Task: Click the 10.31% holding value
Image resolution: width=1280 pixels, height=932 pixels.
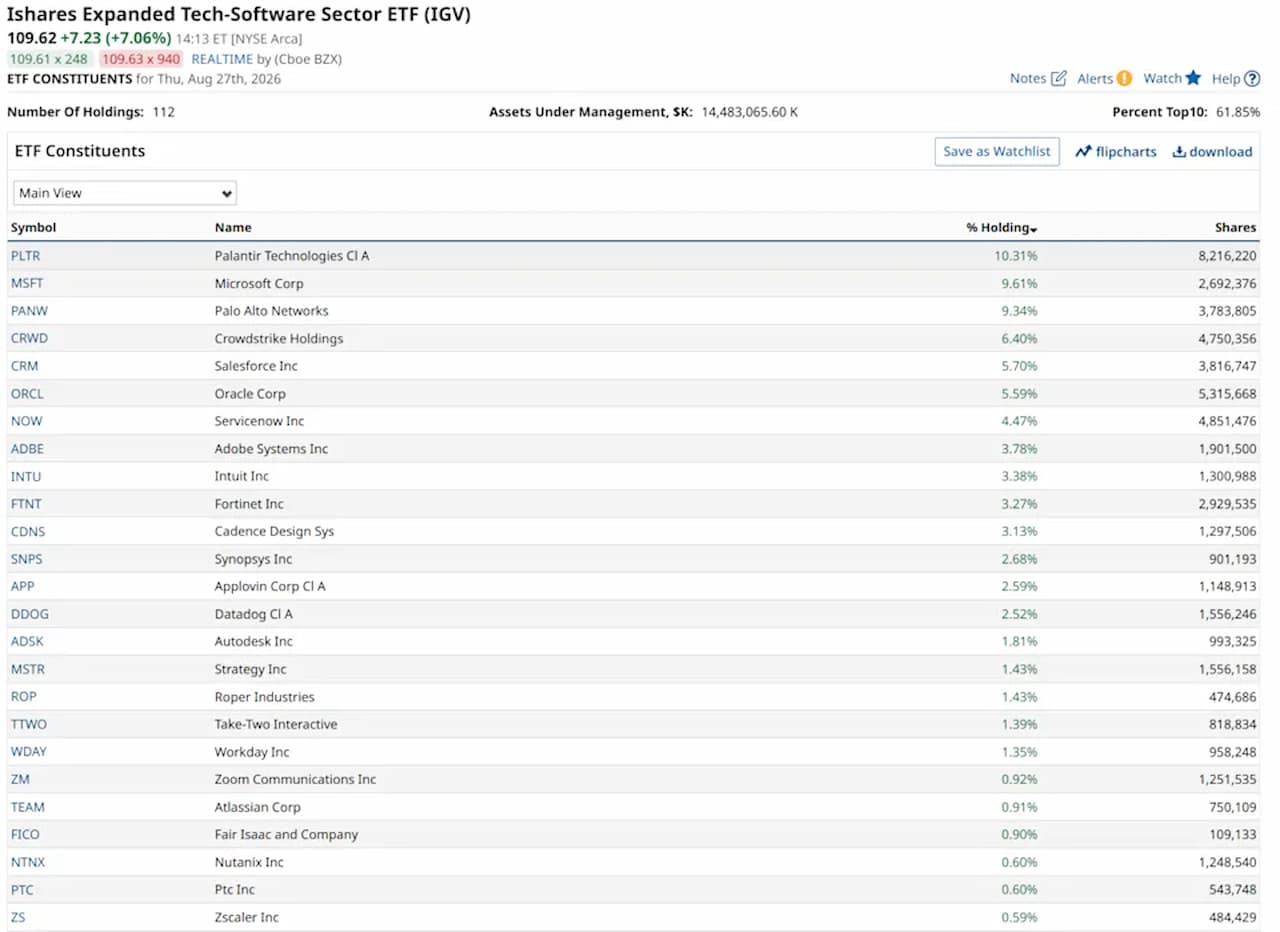Action: pyautogui.click(x=1016, y=256)
